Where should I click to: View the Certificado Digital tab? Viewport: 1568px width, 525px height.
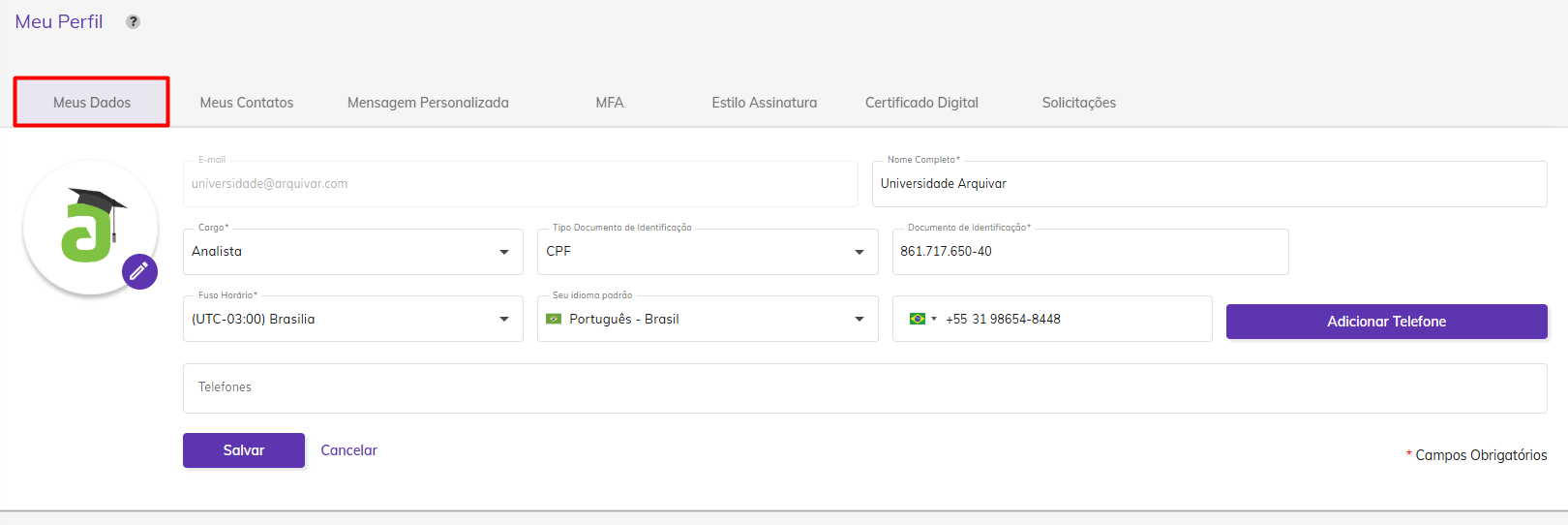pos(921,103)
